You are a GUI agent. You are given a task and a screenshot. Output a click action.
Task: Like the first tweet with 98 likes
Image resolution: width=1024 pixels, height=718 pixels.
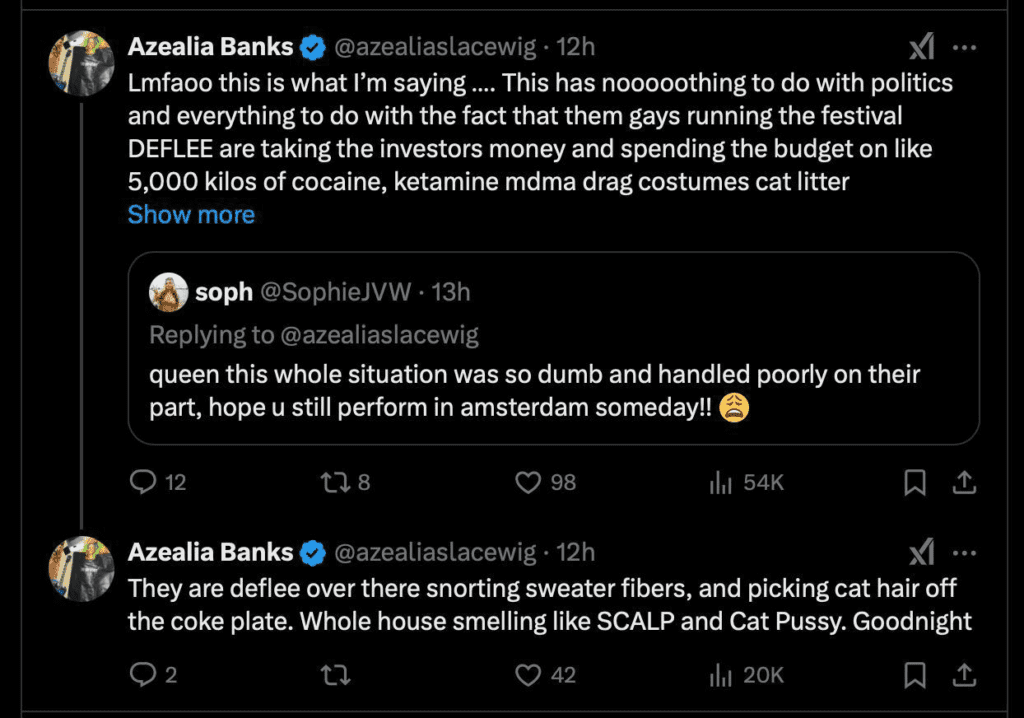(x=545, y=482)
